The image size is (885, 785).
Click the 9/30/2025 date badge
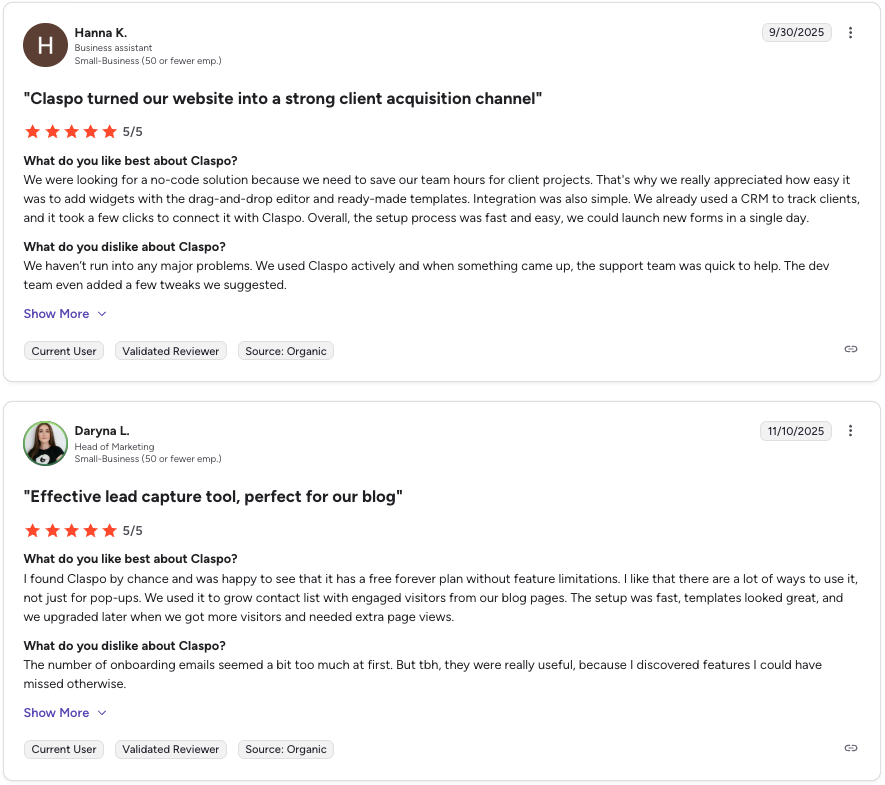[x=796, y=32]
